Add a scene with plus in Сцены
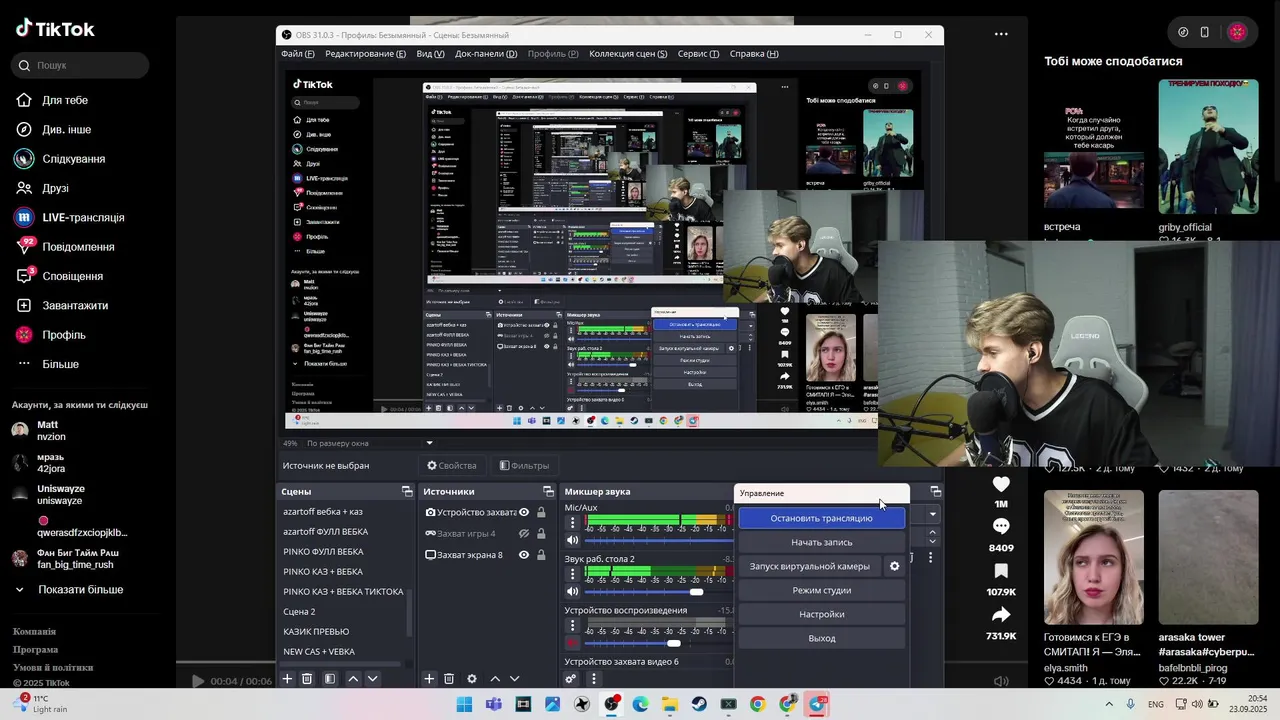This screenshot has height=720, width=1280. (x=287, y=679)
